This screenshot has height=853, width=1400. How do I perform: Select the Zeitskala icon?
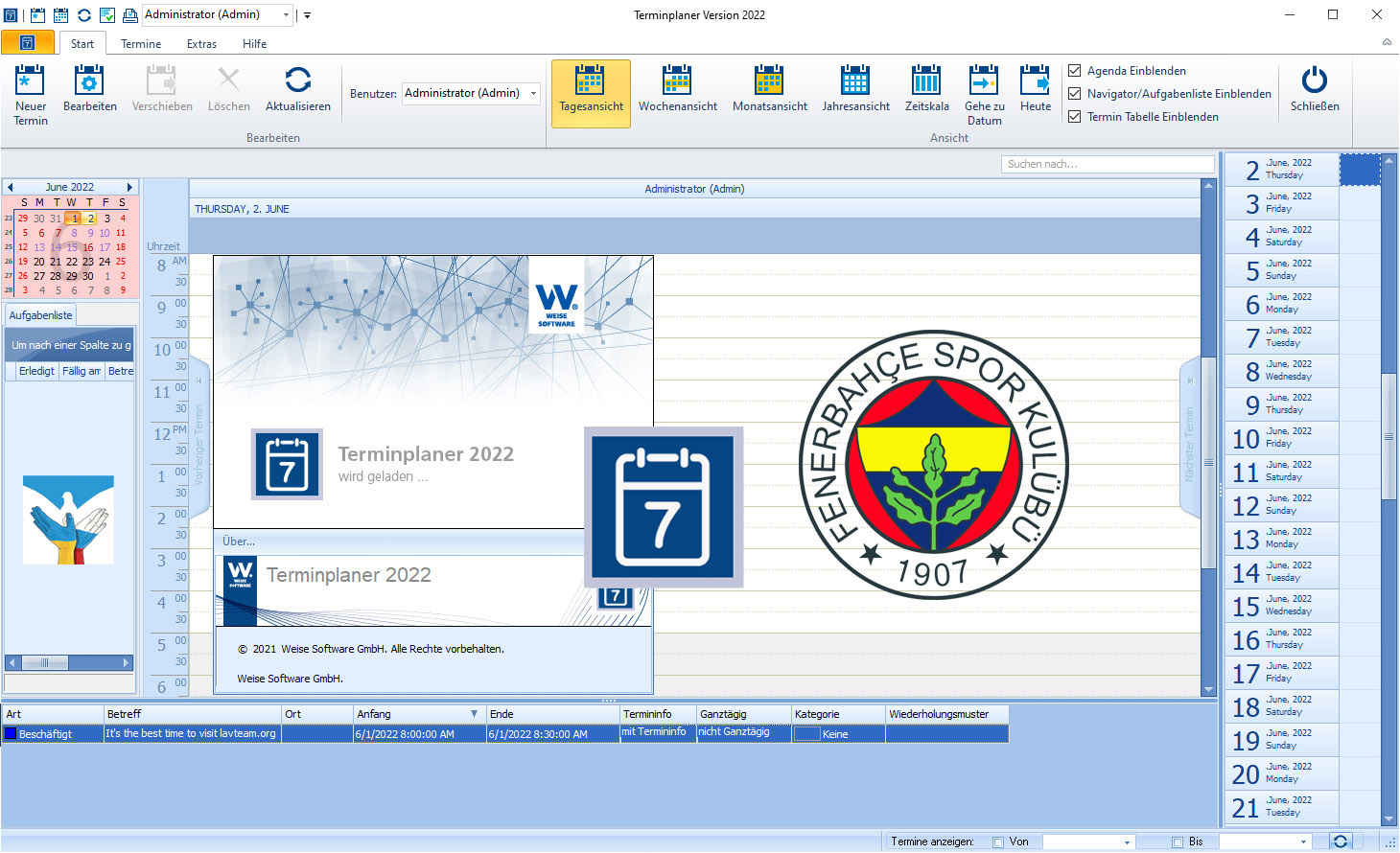click(x=926, y=81)
